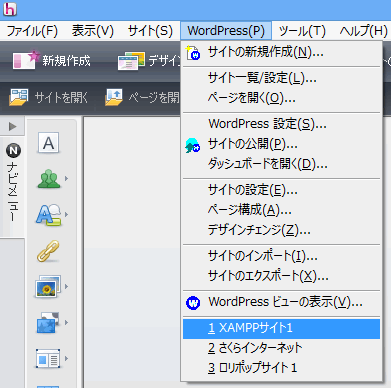Click the WordPress icon beside ビューの表示

193,303
